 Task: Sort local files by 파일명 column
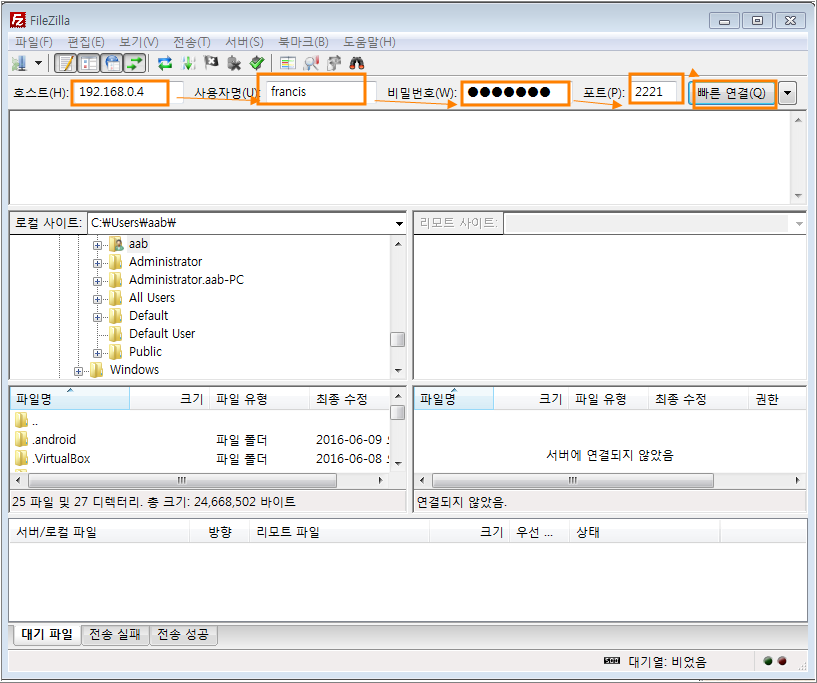pos(70,399)
